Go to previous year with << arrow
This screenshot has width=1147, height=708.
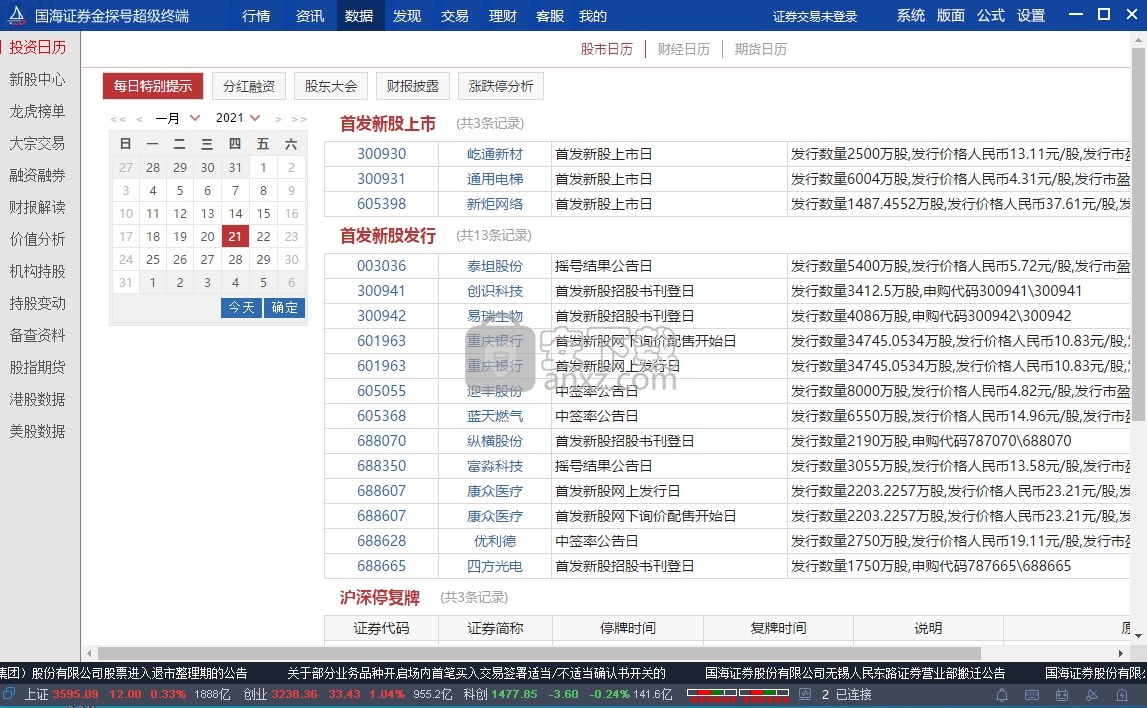[x=117, y=118]
